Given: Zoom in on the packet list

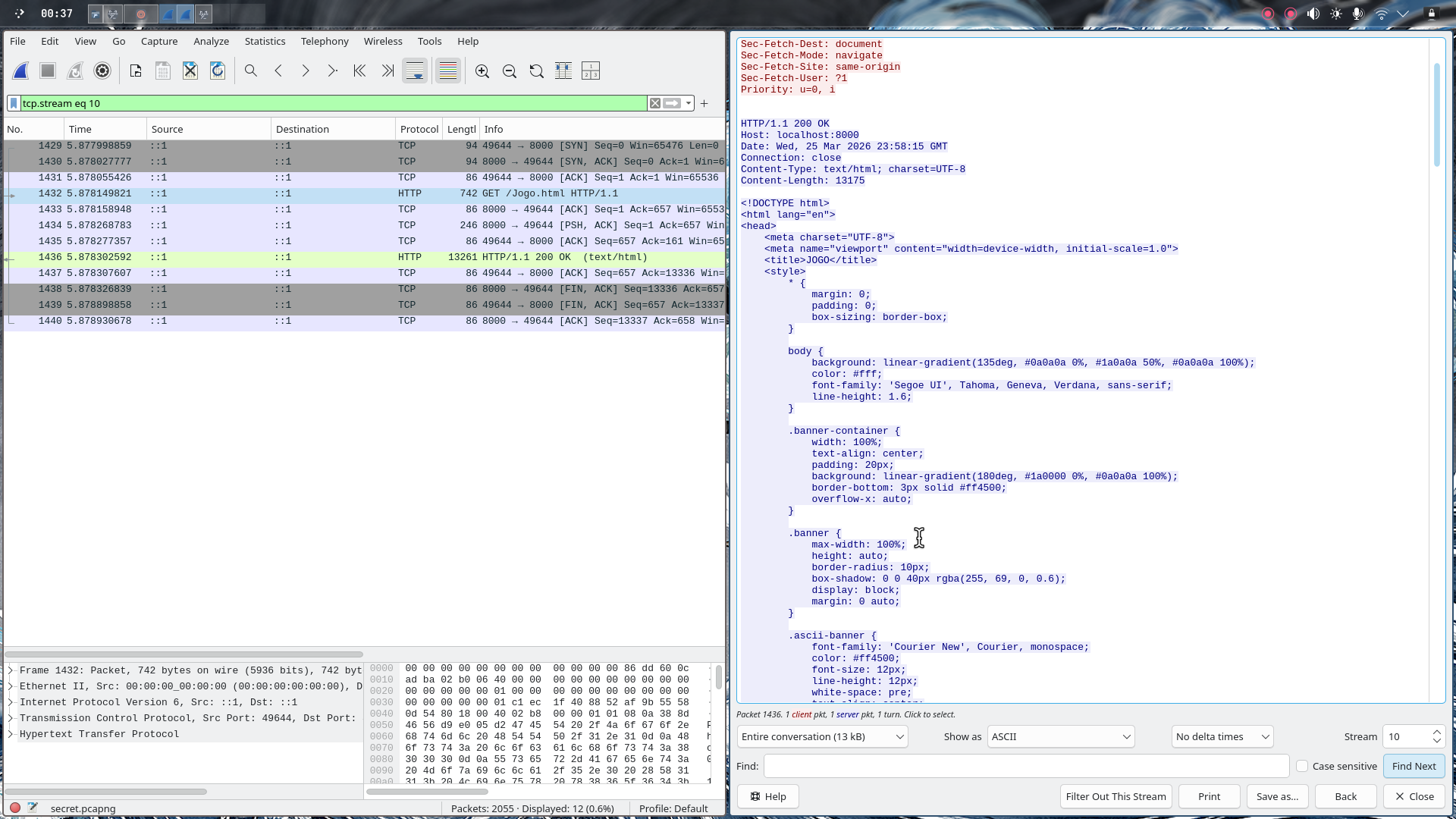Looking at the screenshot, I should pyautogui.click(x=482, y=71).
